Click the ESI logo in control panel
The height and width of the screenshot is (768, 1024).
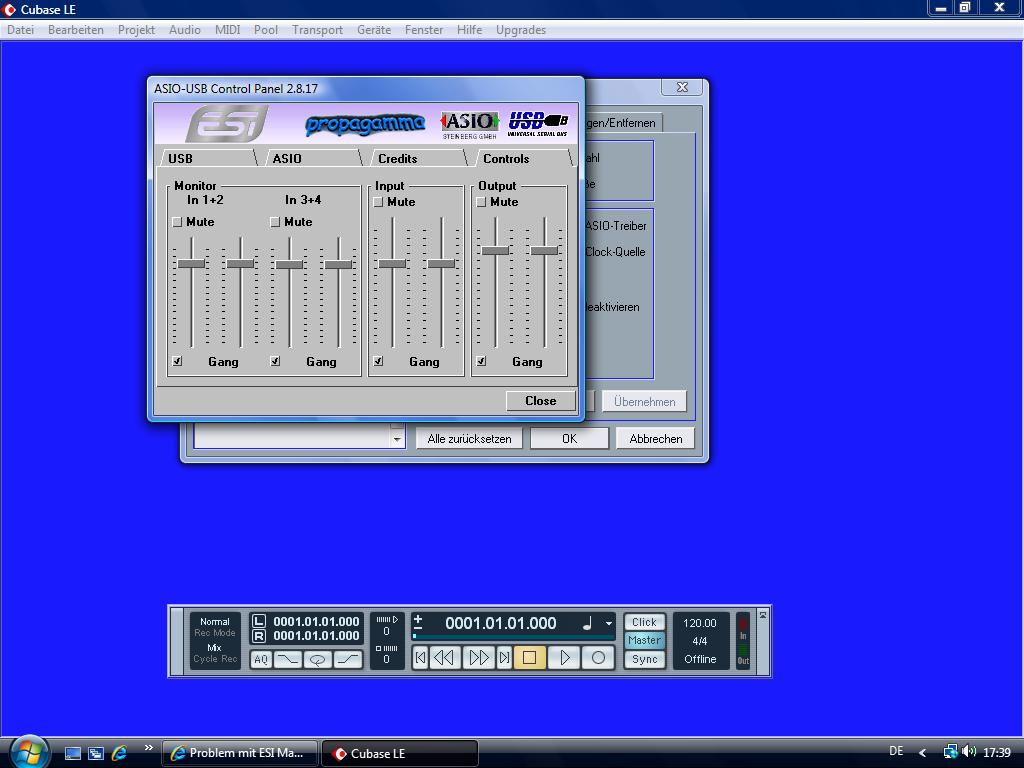coord(227,123)
